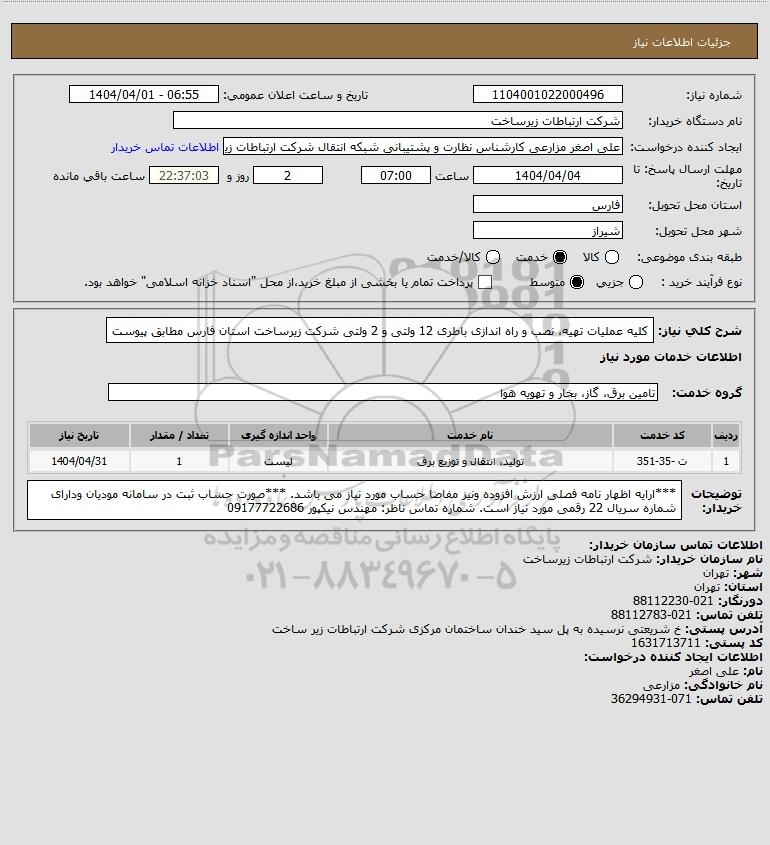Click the تاریخ نیاز column header

click(x=79, y=435)
